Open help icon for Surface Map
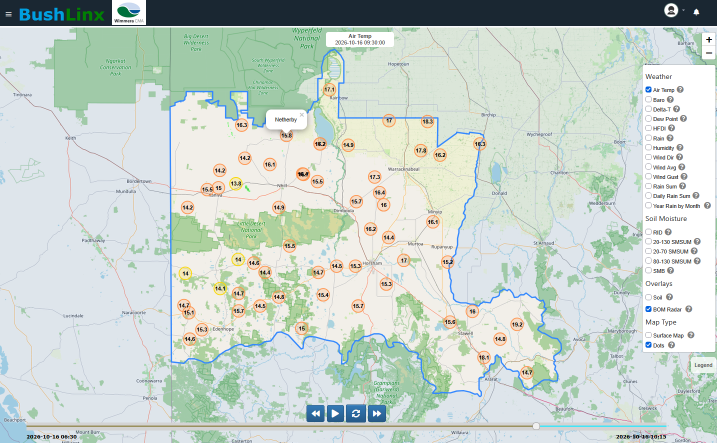 click(x=691, y=335)
